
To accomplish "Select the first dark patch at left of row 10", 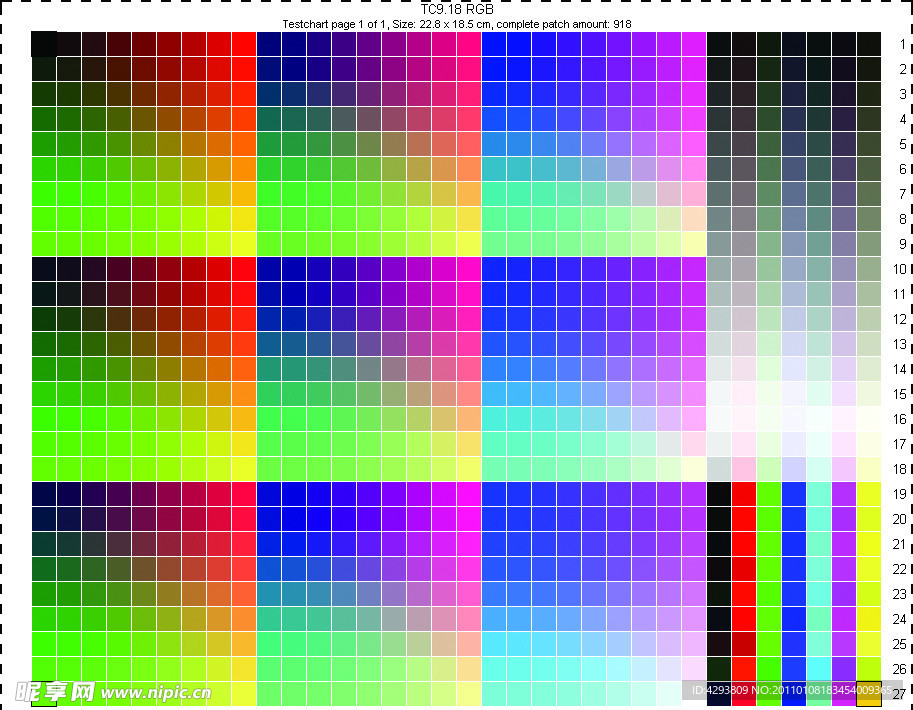I will pyautogui.click(x=44, y=269).
